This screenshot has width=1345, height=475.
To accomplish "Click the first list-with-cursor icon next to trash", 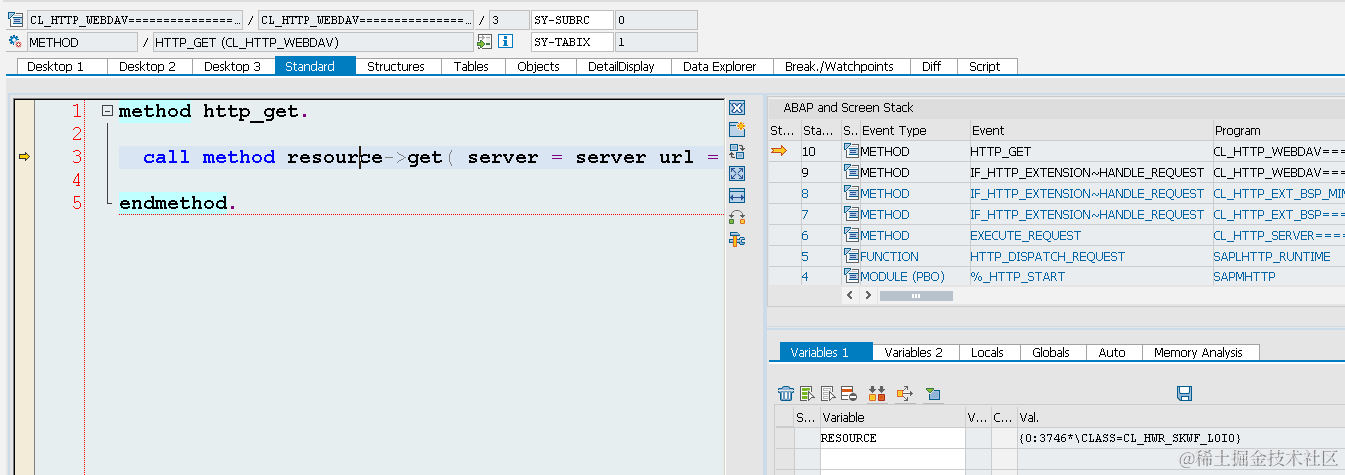I will [807, 394].
